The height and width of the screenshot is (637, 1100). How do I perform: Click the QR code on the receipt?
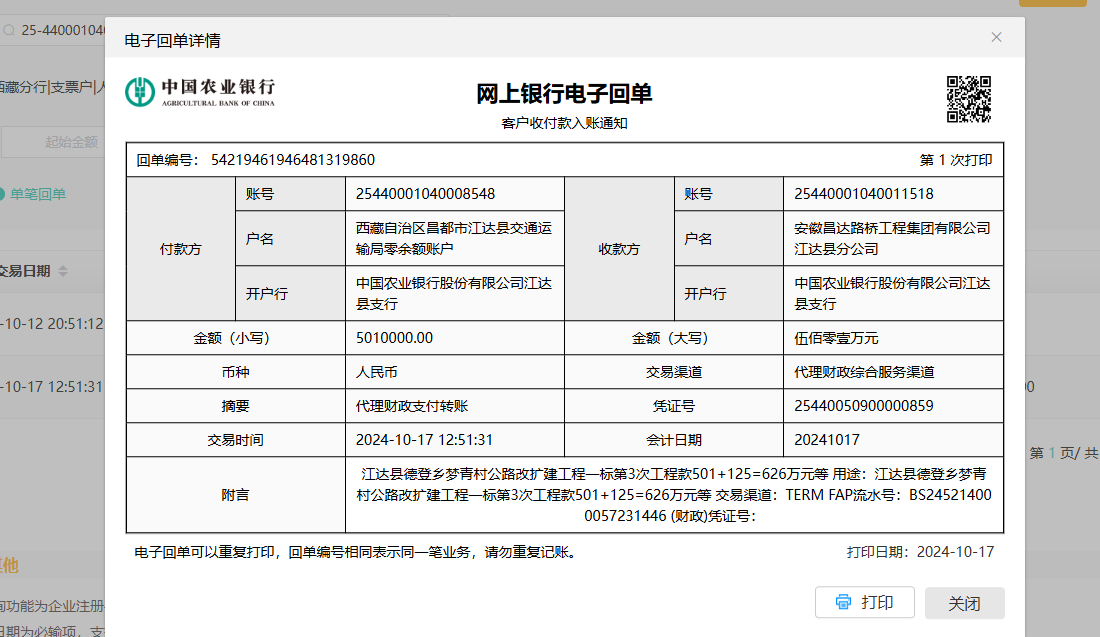[968, 99]
